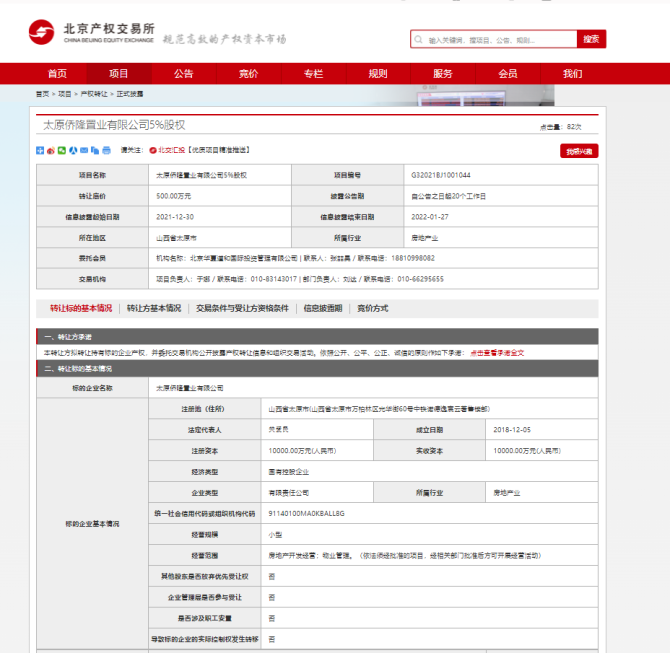Click the red 搜索 search button

click(x=591, y=39)
